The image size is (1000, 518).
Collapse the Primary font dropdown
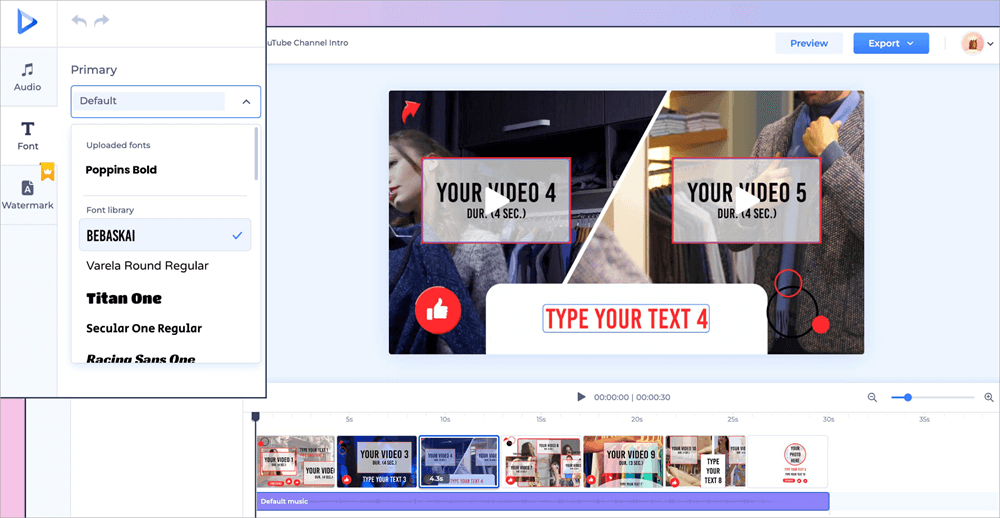pyautogui.click(x=245, y=101)
